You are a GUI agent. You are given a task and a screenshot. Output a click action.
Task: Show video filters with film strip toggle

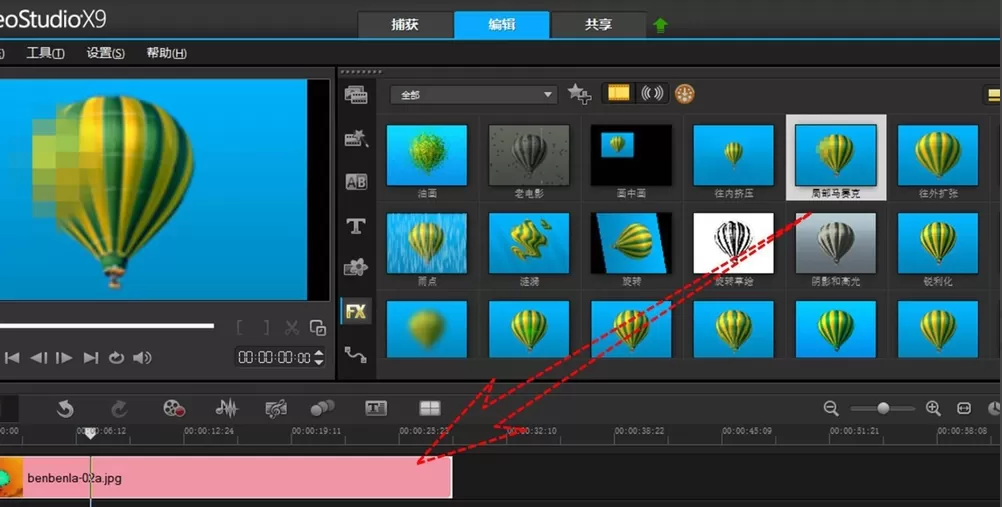[618, 94]
